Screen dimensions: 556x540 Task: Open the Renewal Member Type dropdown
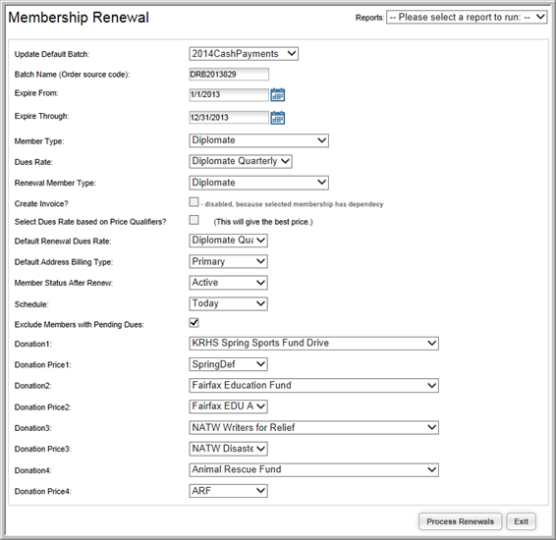259,183
